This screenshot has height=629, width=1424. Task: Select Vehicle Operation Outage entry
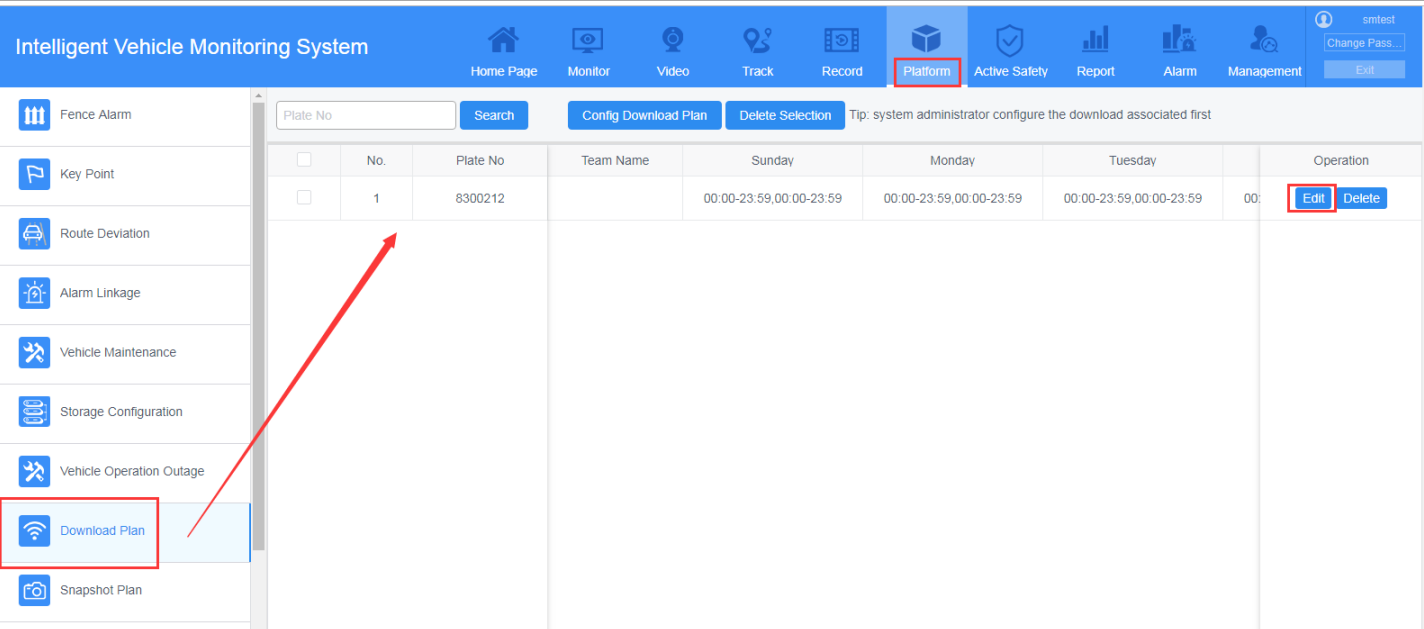pyautogui.click(x=125, y=472)
